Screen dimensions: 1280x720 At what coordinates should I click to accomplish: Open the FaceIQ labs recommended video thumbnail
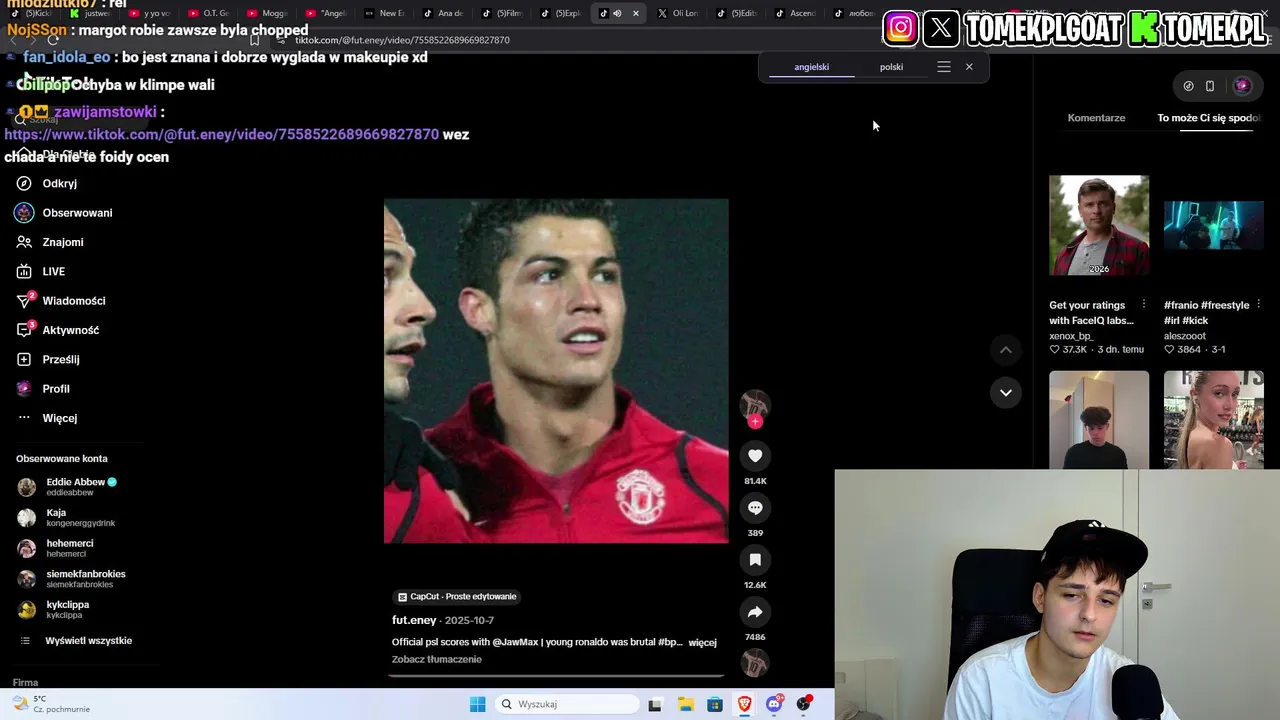(x=1099, y=225)
